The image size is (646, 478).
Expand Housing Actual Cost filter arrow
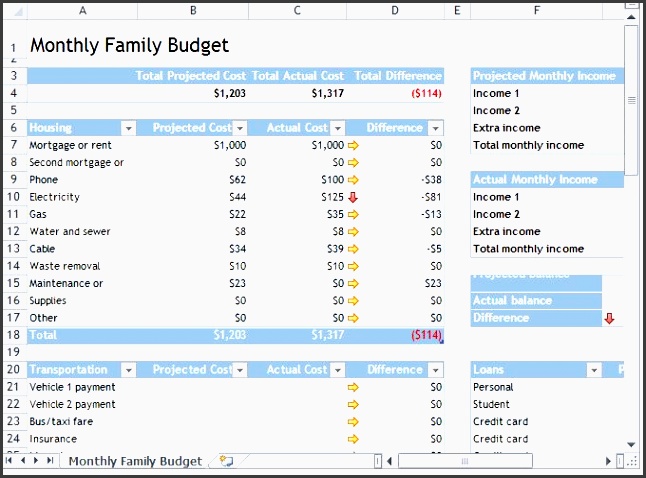[337, 128]
